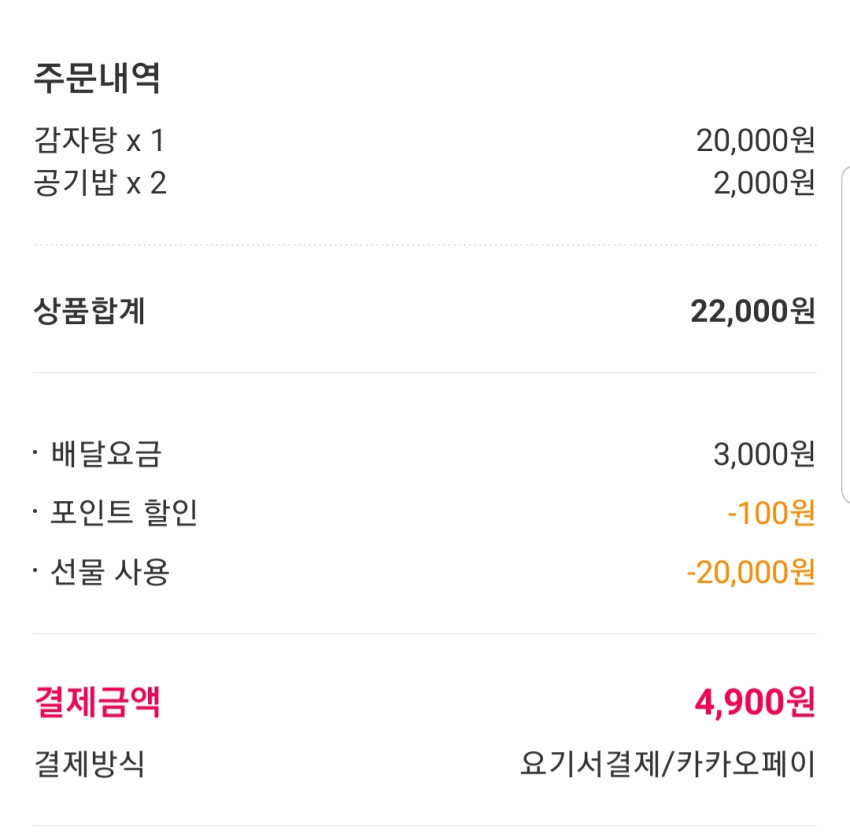Screen dimensions: 850x837
Task: Click the 요기서결제/카카오페이 payment method text
Action: (x=667, y=764)
